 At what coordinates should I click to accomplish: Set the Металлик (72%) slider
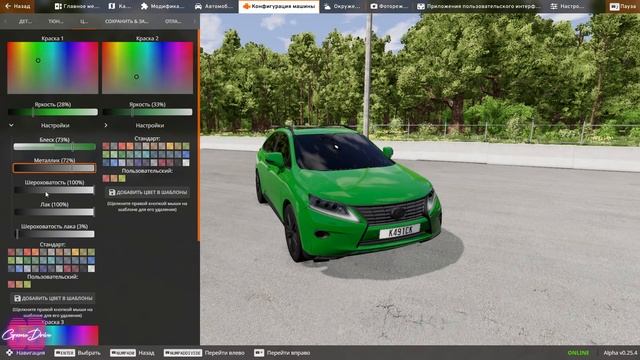tap(54, 168)
